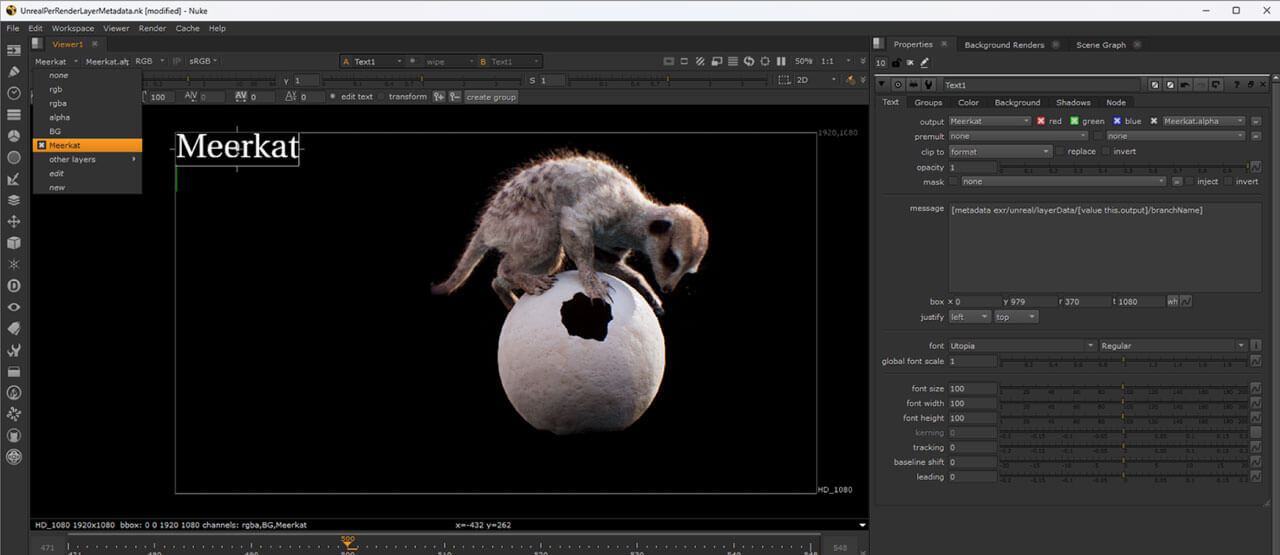Enable the replace checkbox

point(1062,152)
